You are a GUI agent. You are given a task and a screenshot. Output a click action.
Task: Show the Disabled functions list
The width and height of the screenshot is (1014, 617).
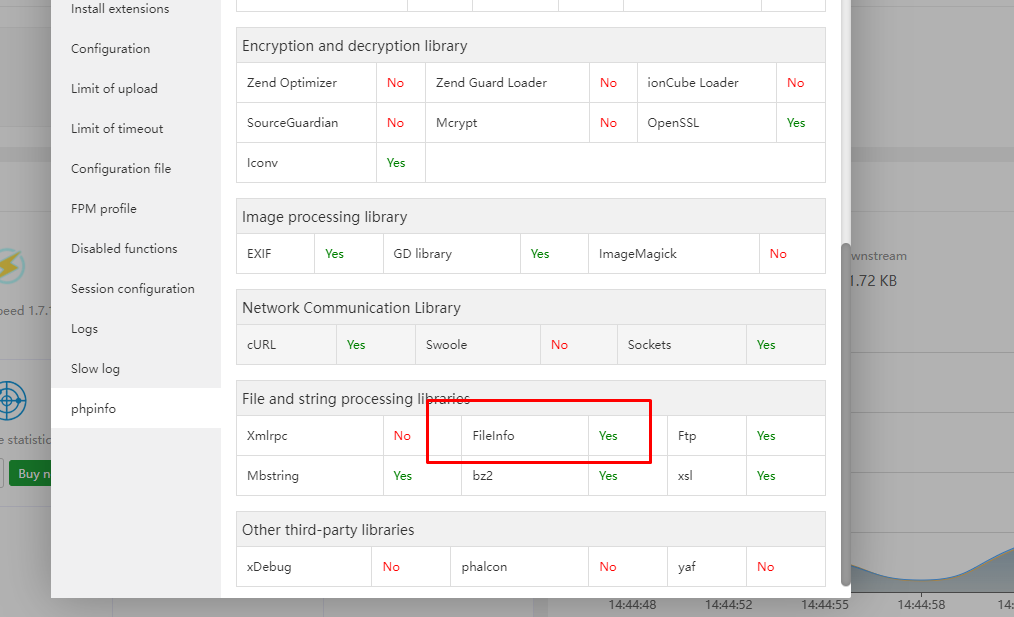(124, 249)
